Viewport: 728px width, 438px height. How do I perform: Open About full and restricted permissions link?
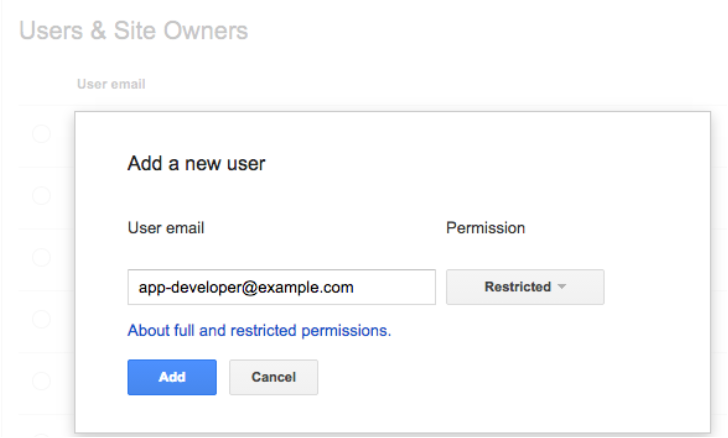259,330
